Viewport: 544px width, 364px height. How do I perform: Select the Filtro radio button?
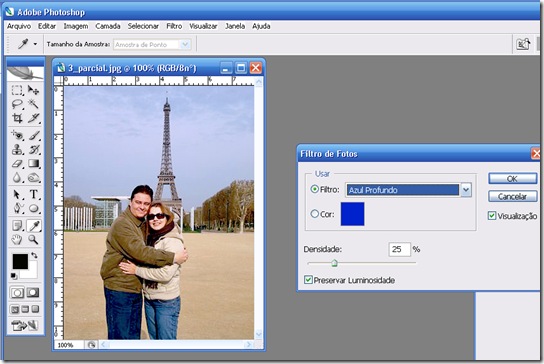(x=315, y=189)
